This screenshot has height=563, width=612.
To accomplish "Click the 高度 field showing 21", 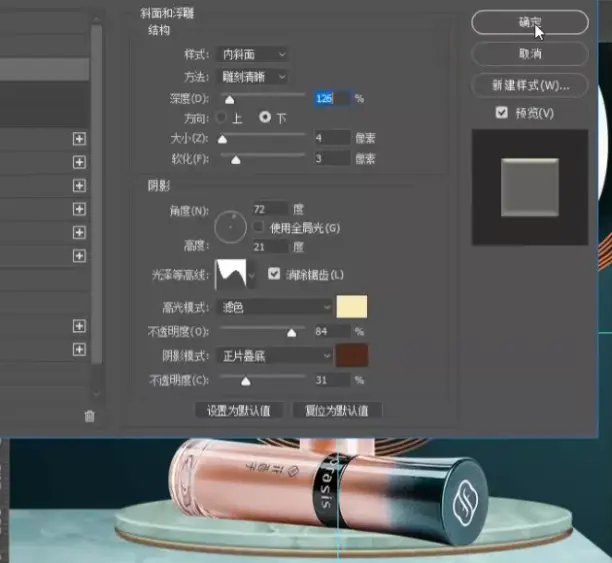I will coord(270,247).
